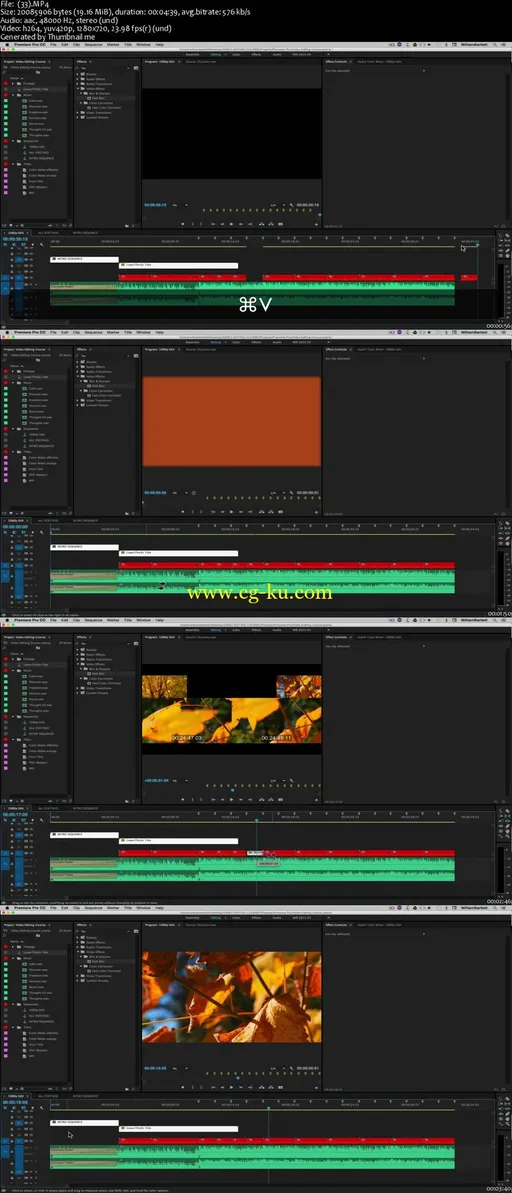Open the Clip menu in the full-leaves frame
This screenshot has height=1193, width=512.
click(x=76, y=906)
